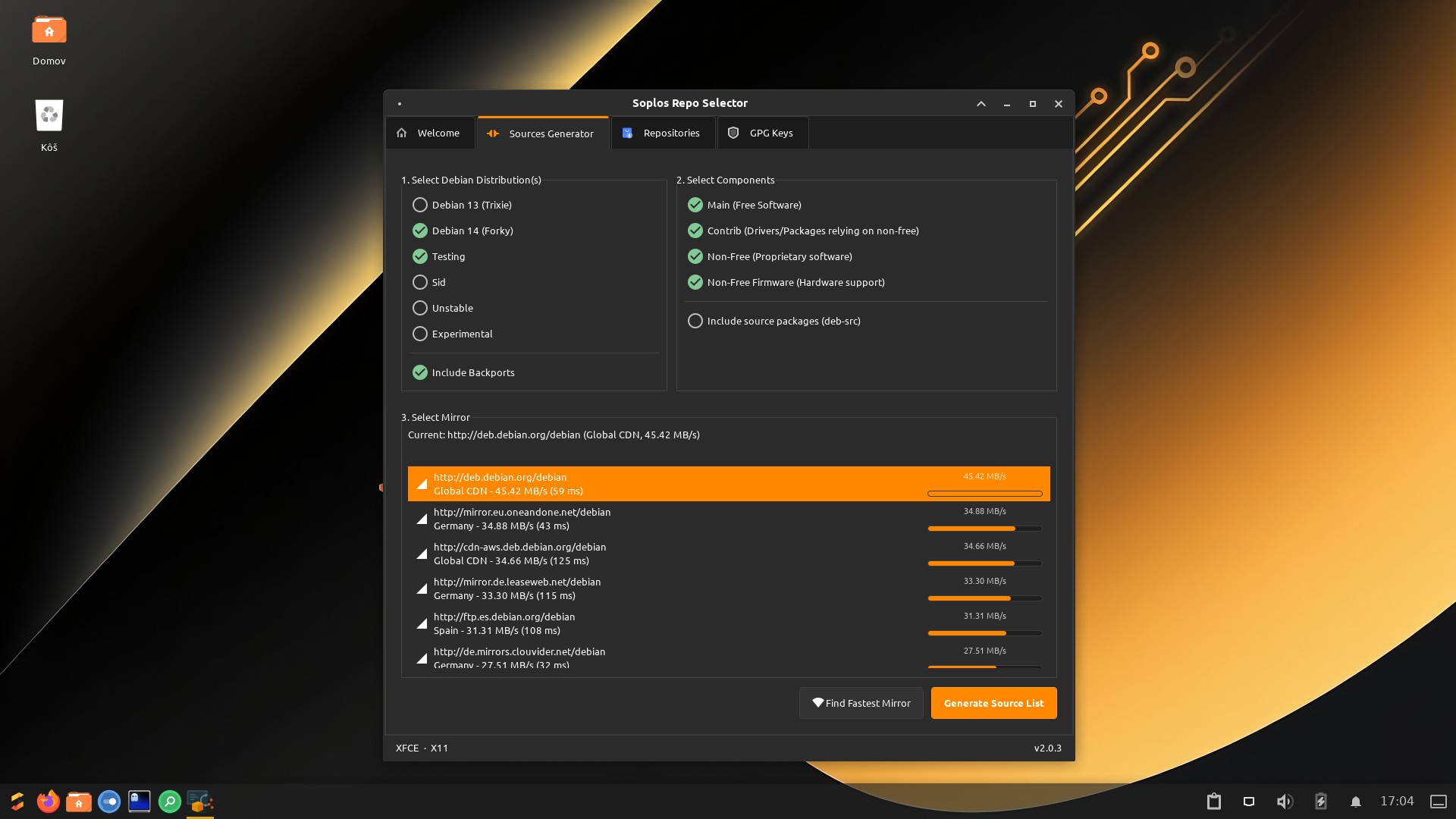Viewport: 1456px width, 819px height.
Task: Click signal icon of mirror.de.leaseweb.net mirror
Action: 422,588
